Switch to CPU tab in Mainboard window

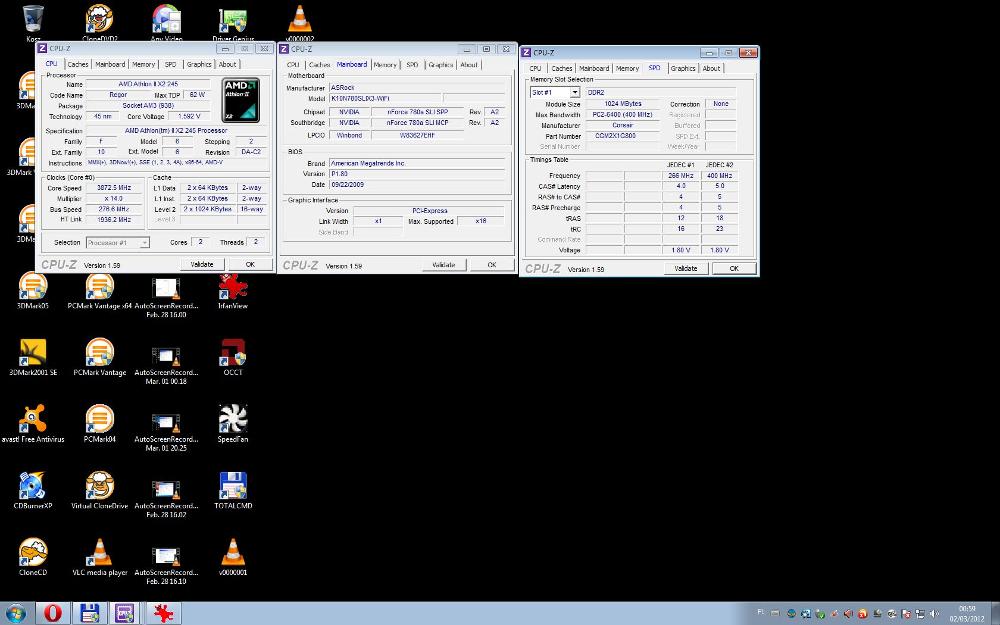pos(293,65)
